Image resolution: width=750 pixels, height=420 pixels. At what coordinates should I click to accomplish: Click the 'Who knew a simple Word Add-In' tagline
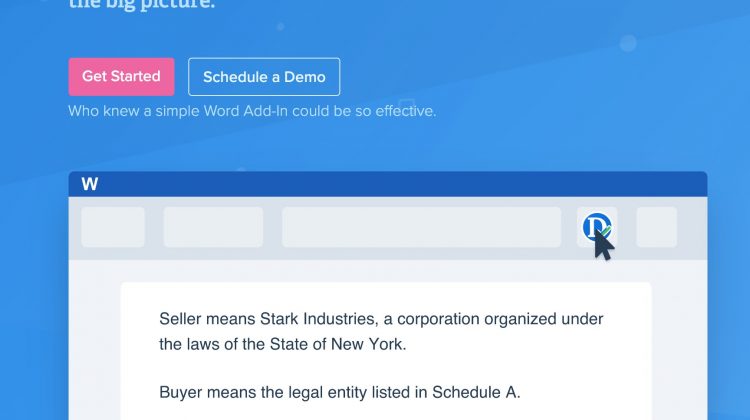click(x=252, y=111)
